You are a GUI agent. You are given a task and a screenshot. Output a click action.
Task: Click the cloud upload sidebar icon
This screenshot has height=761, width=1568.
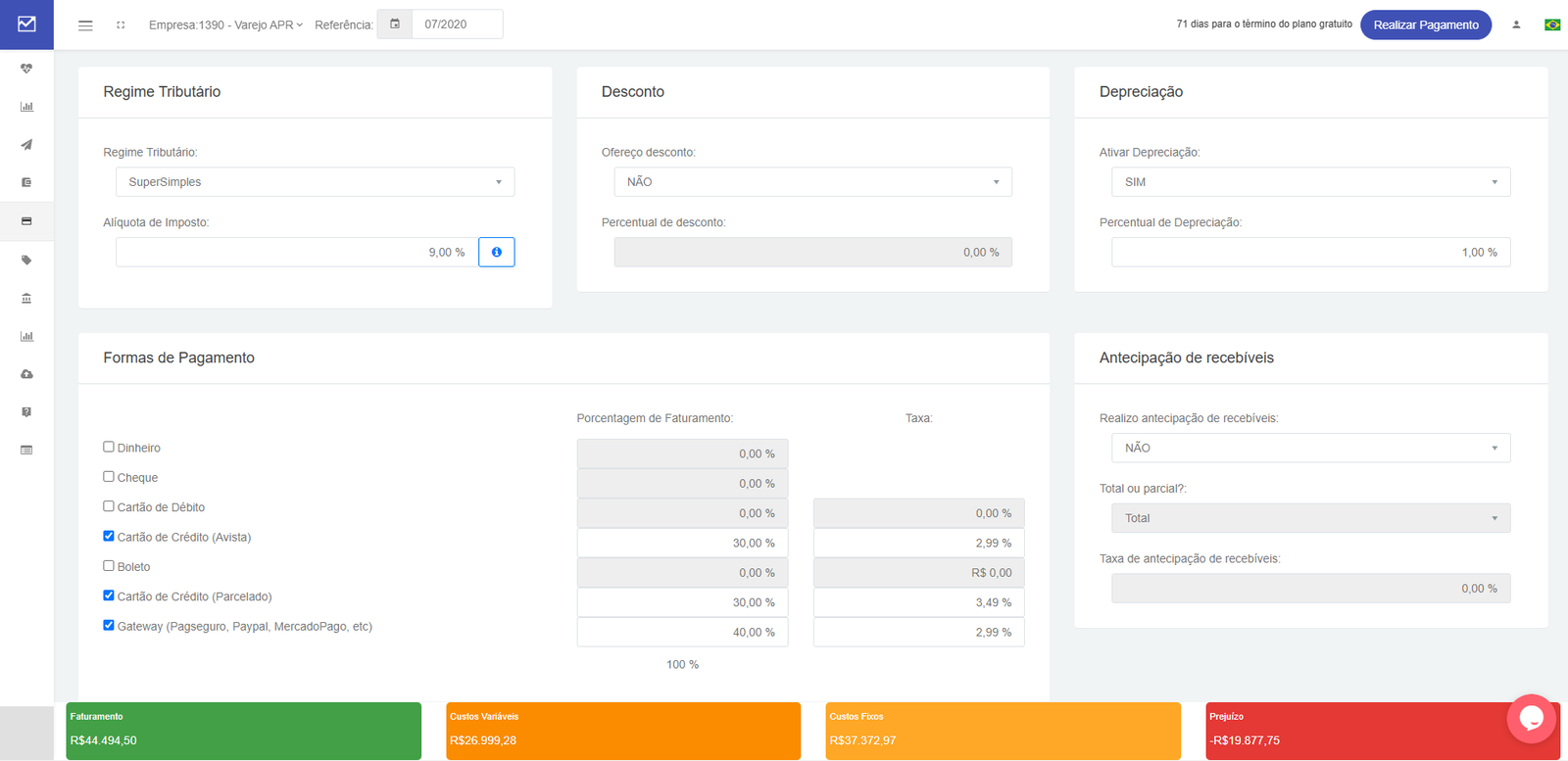26,374
